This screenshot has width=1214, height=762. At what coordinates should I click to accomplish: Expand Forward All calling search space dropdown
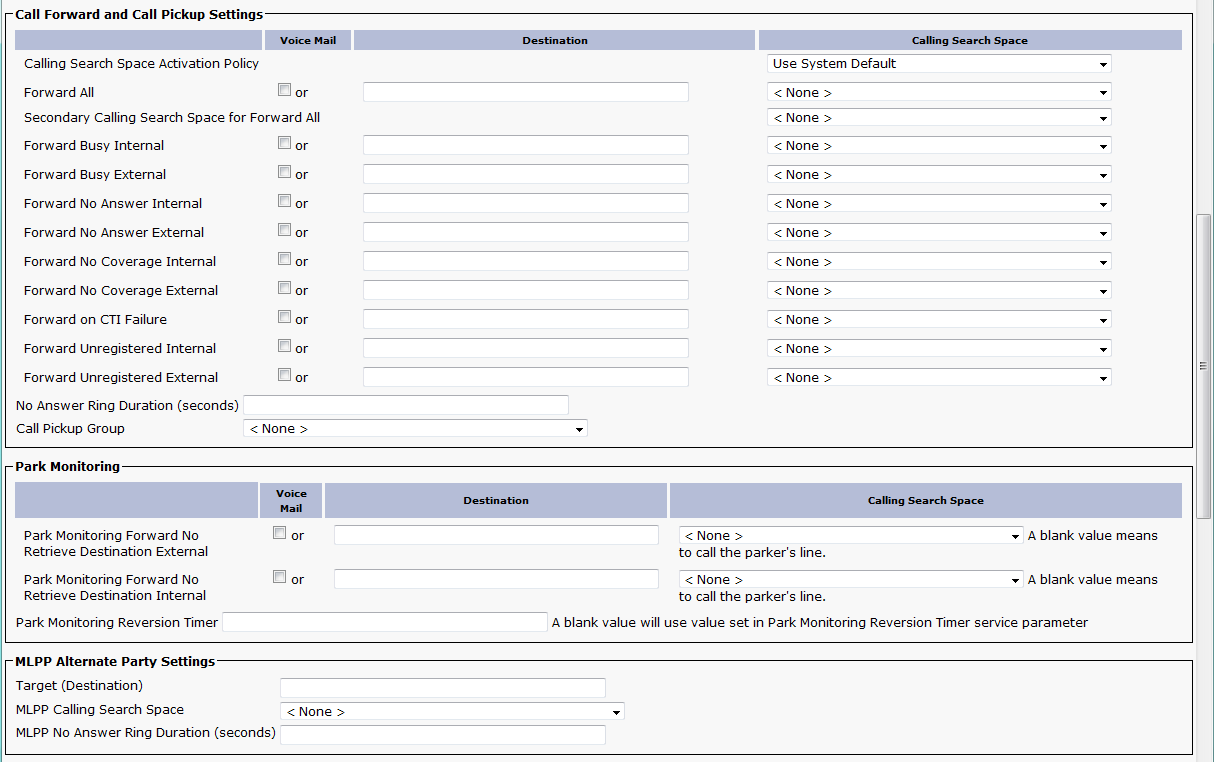pyautogui.click(x=939, y=93)
